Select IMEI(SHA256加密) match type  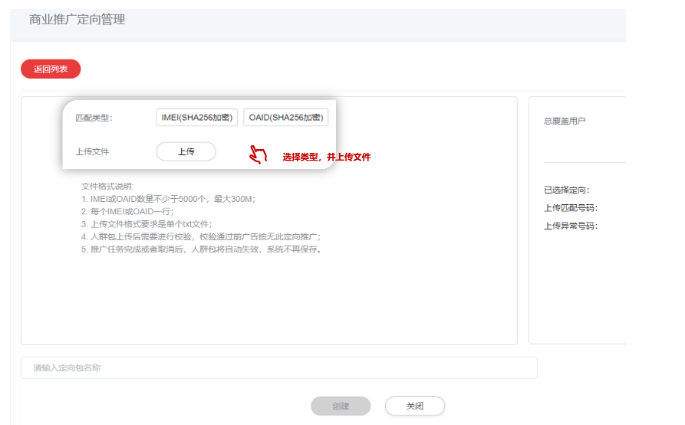197,117
